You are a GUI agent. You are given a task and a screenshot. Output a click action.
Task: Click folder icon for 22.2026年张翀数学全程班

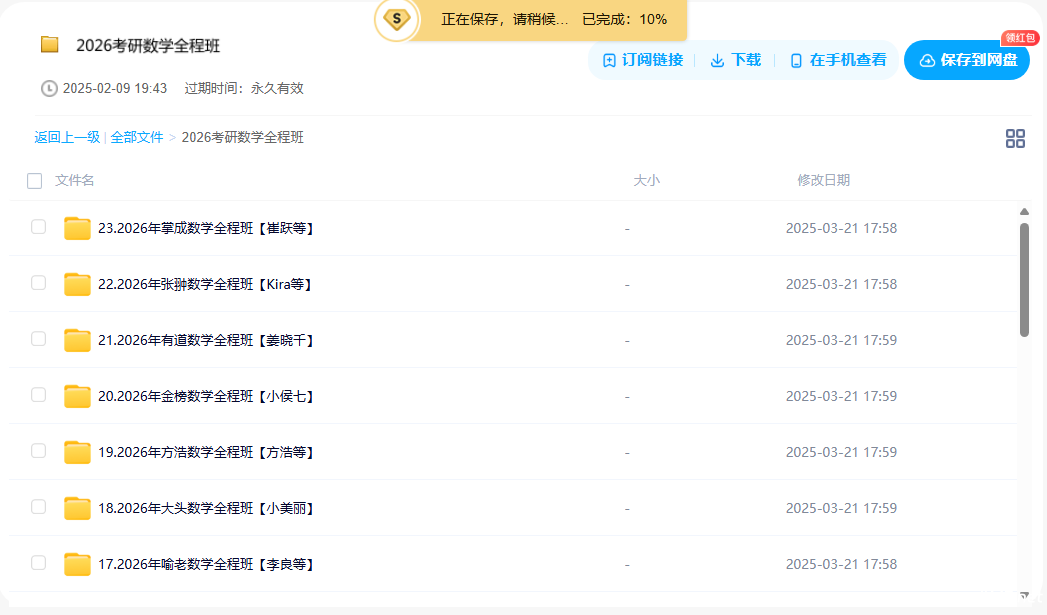[77, 284]
